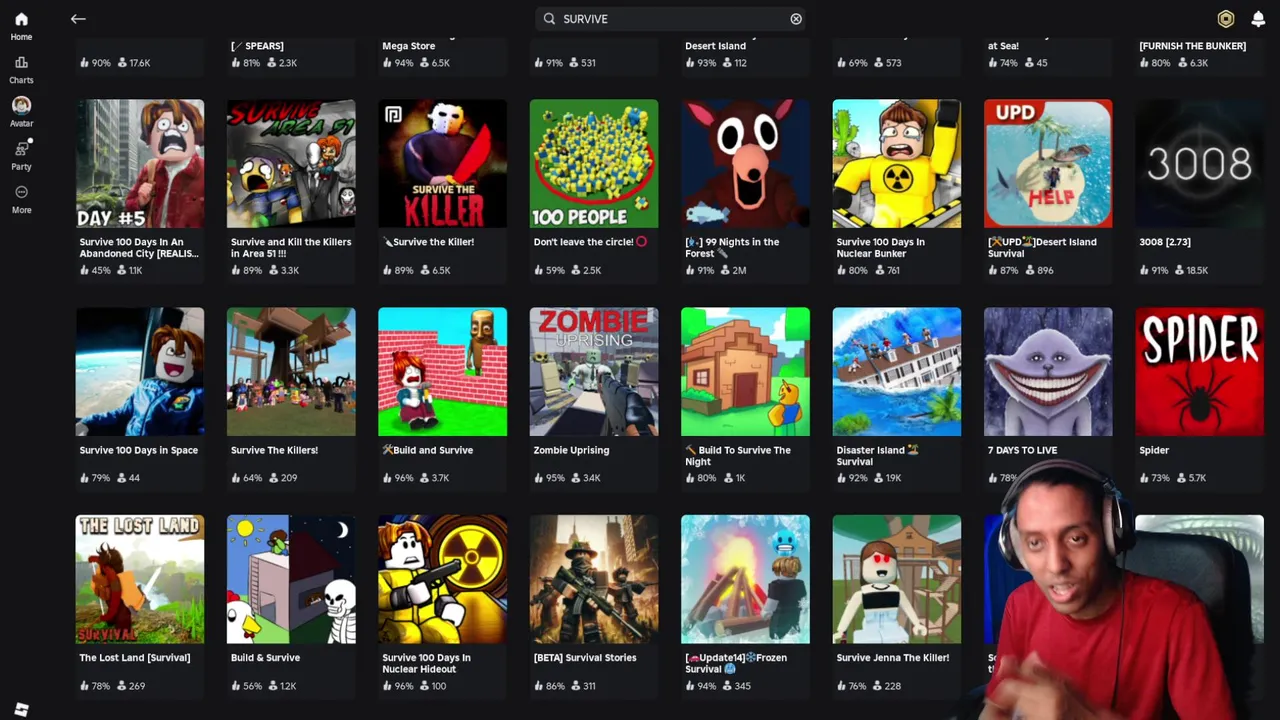Open the 3008 game thumbnail
1280x720 pixels.
[x=1199, y=163]
